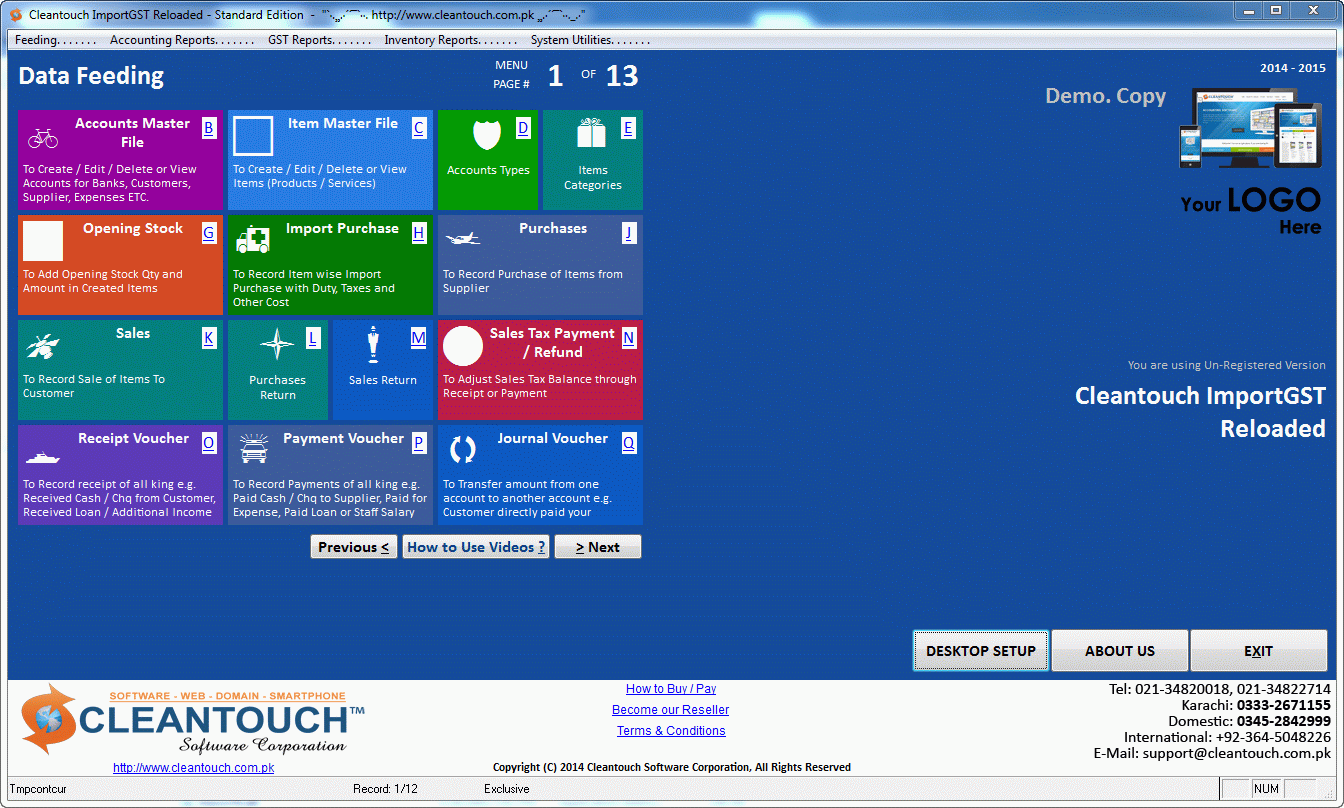Click the NUM indicator in status bar
Screen dimensions: 1344x808
pyautogui.click(x=1266, y=789)
